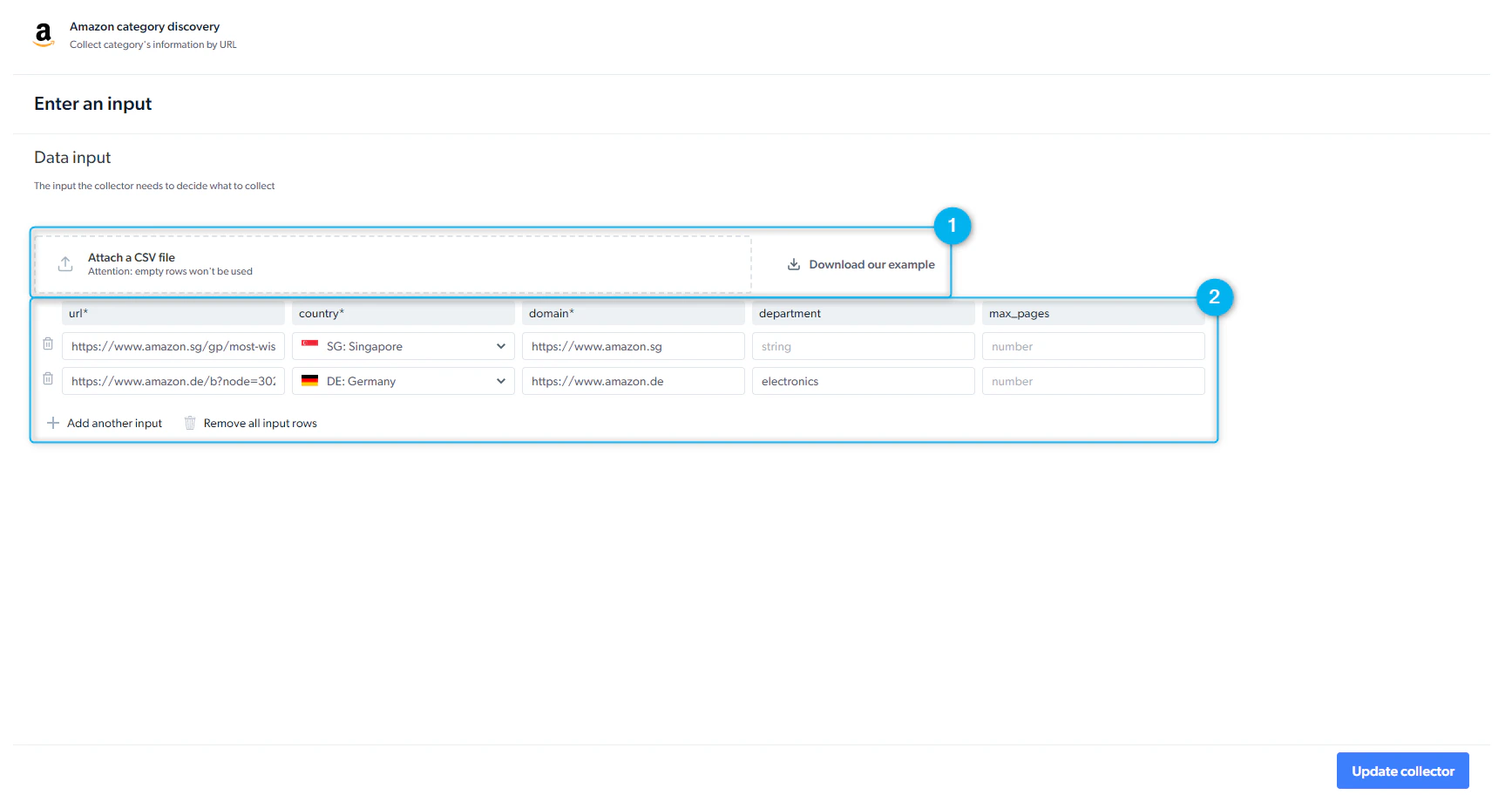Click empty department field in Singapore row
Screen dimensions: 1512x795
[864, 346]
